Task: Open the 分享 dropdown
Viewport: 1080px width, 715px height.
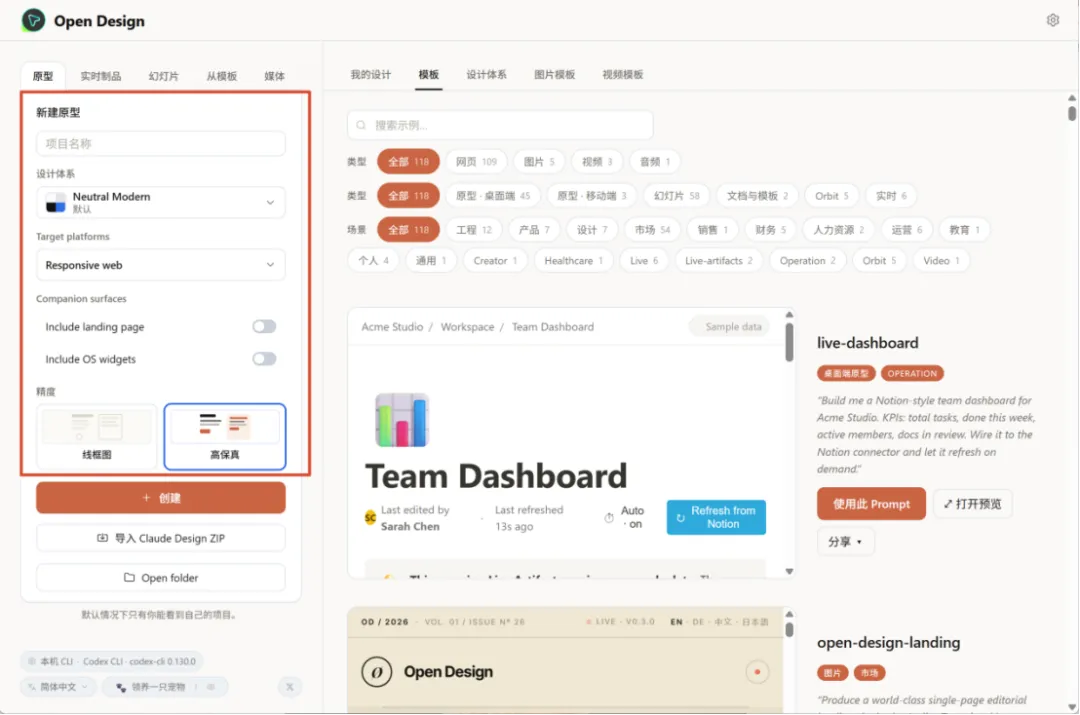Action: click(x=845, y=541)
